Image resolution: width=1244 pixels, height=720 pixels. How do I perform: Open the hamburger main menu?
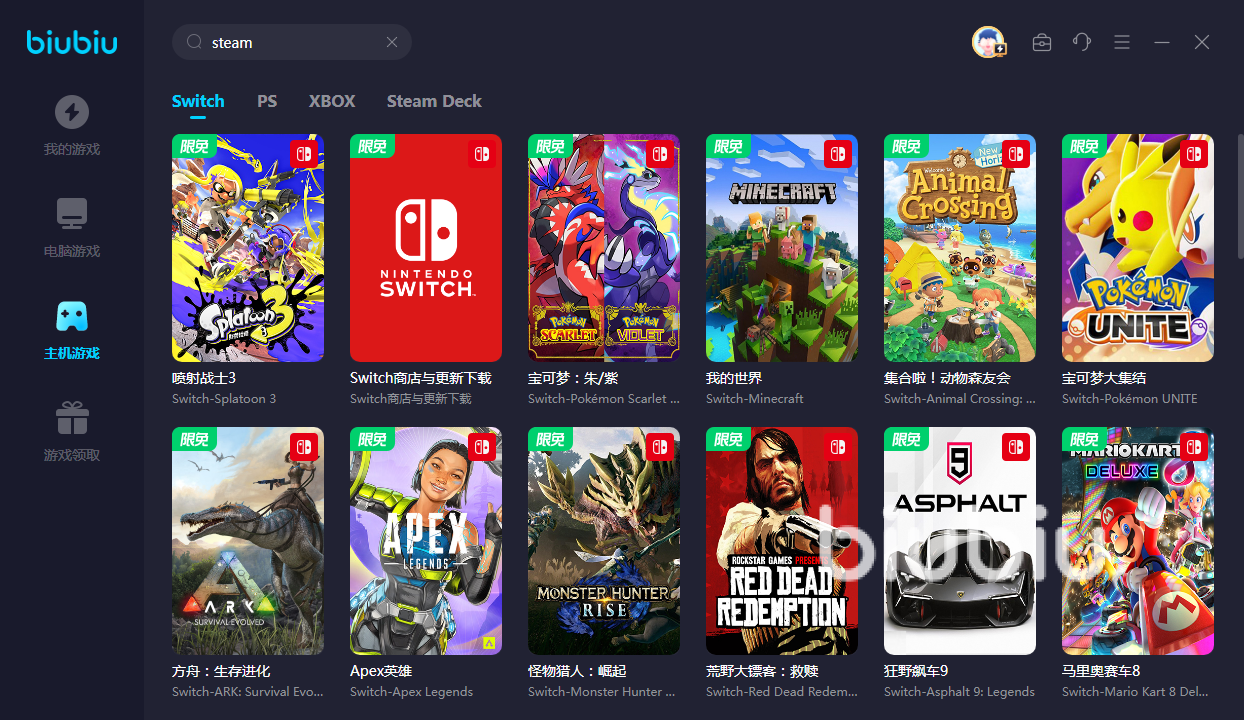1122,42
